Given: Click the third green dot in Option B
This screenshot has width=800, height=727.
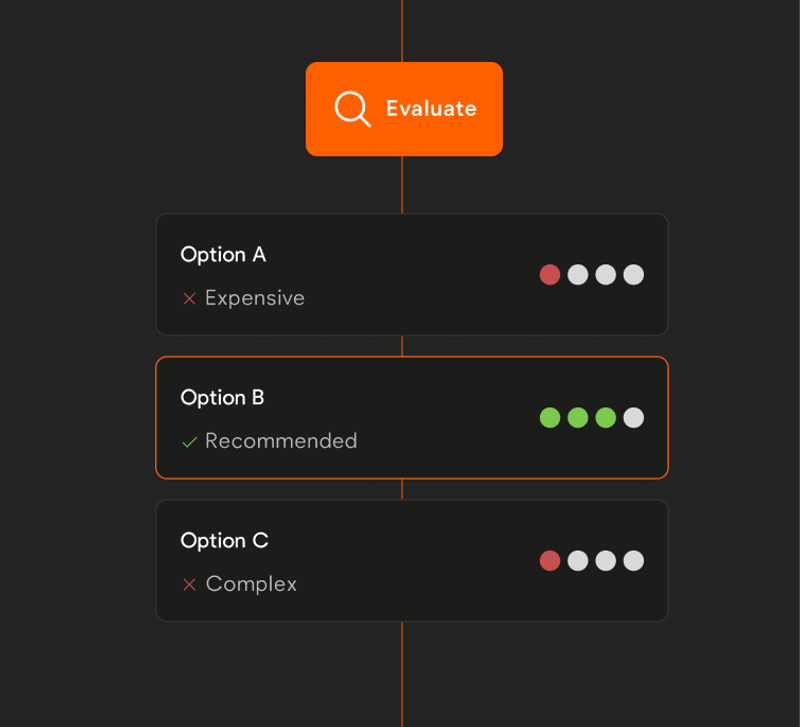Looking at the screenshot, I should [606, 417].
